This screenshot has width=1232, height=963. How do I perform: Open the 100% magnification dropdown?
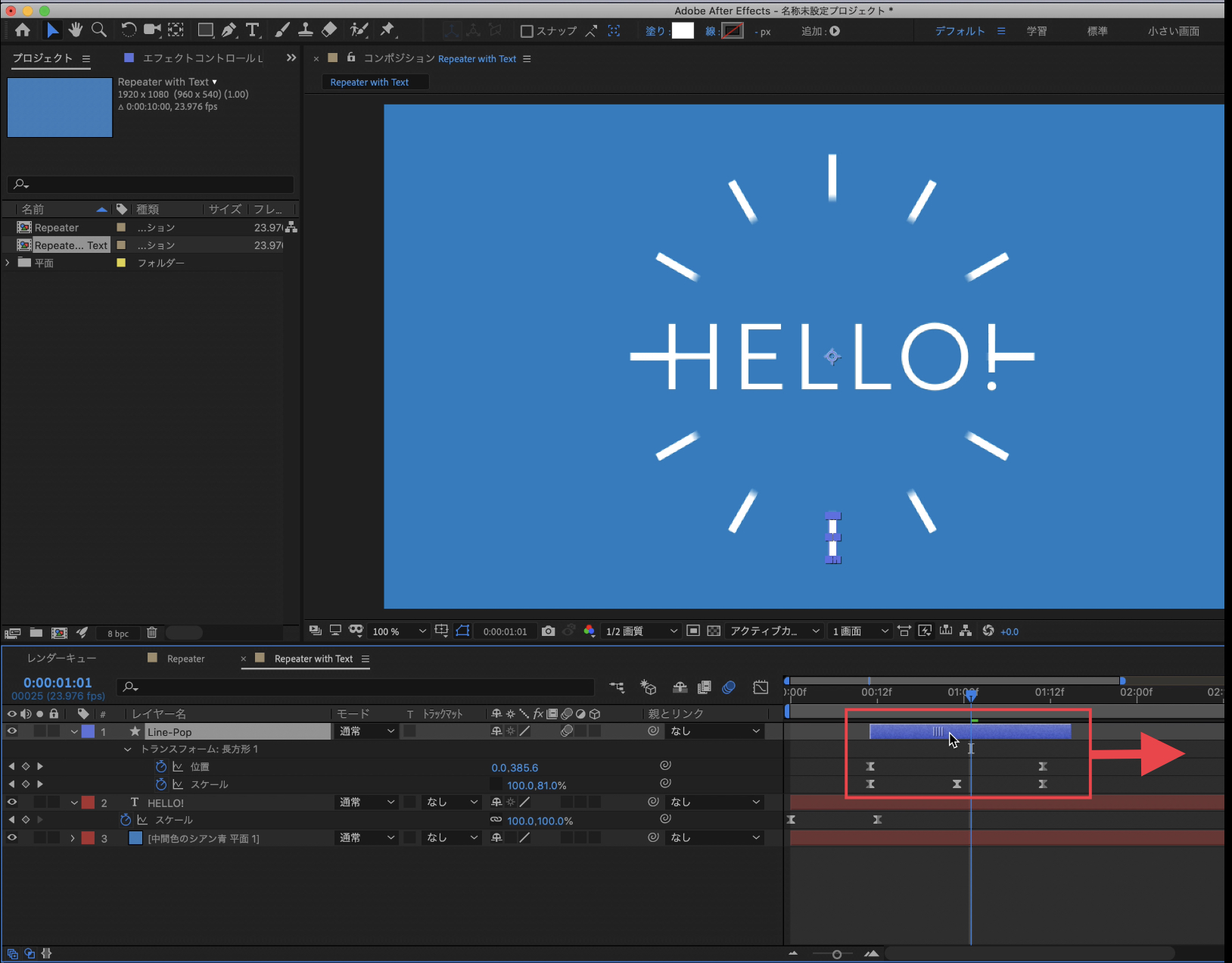pyautogui.click(x=399, y=631)
